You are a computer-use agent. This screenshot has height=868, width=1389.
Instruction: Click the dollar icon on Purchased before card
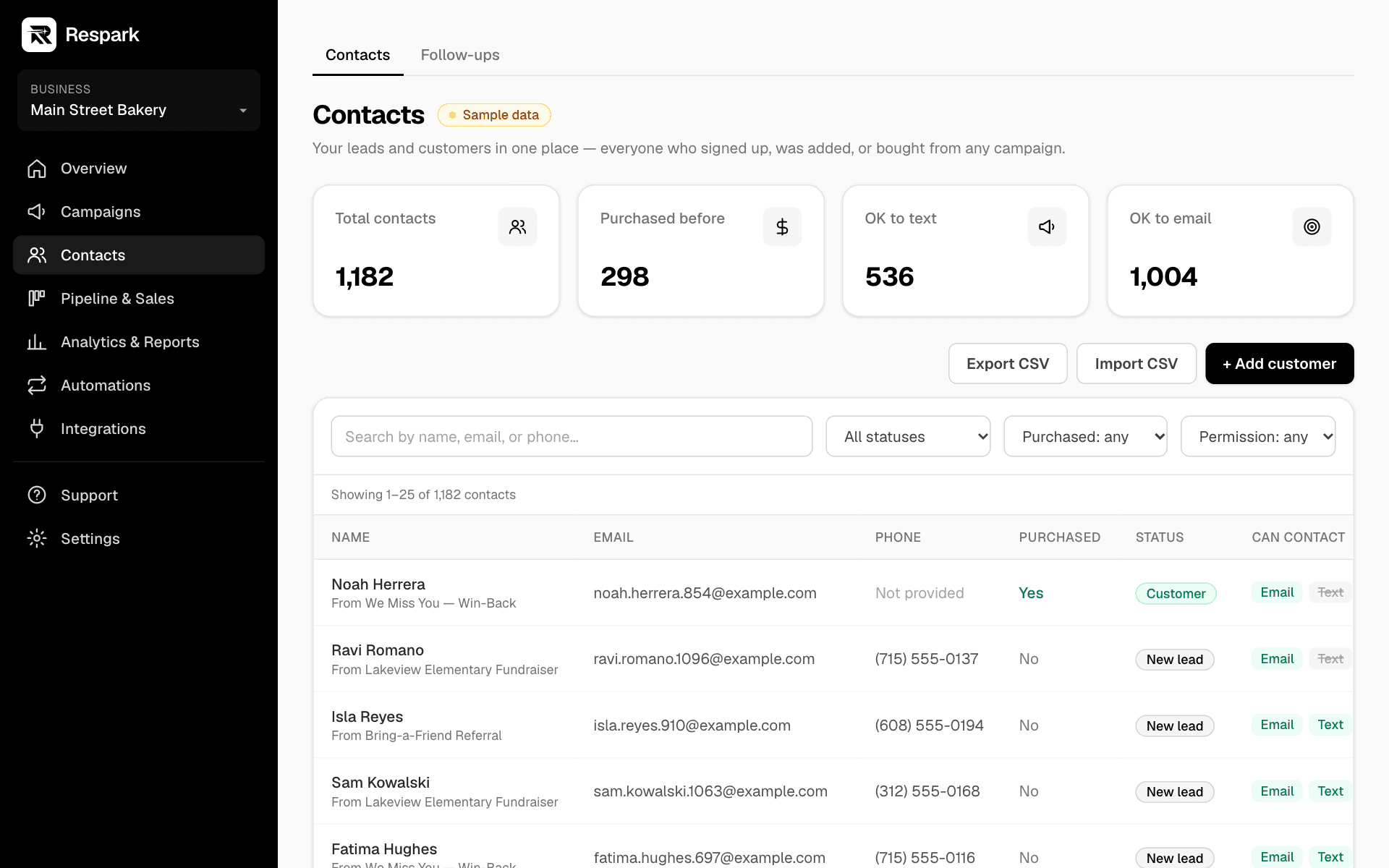[782, 227]
